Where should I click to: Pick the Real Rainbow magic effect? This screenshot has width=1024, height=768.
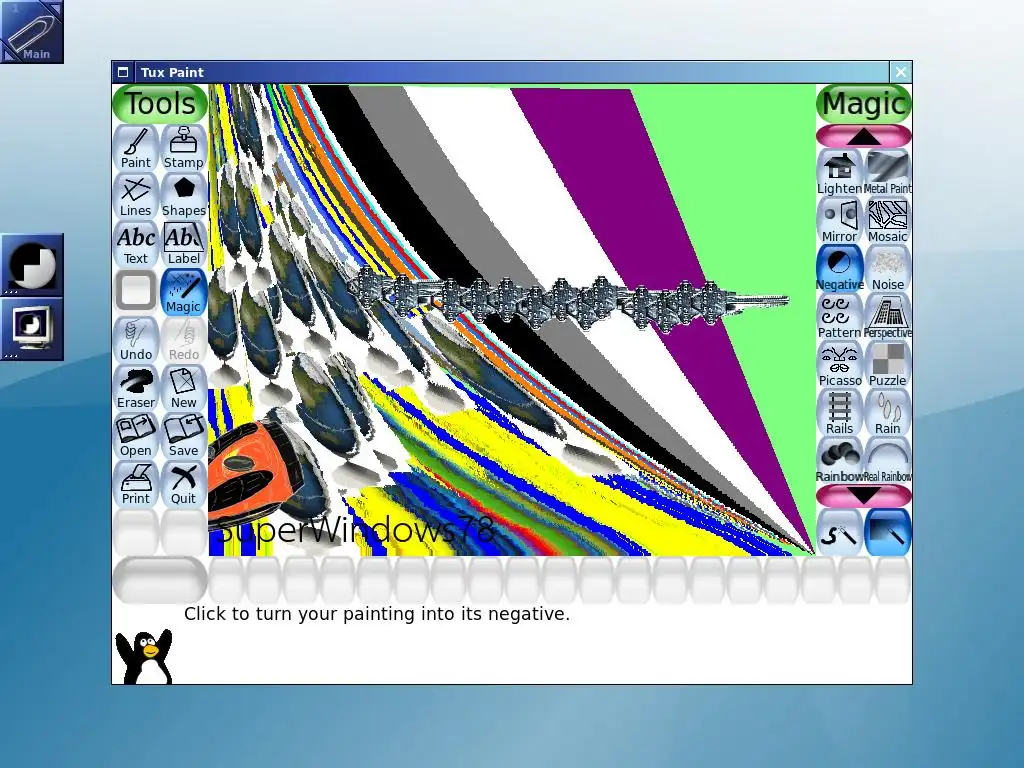point(888,461)
